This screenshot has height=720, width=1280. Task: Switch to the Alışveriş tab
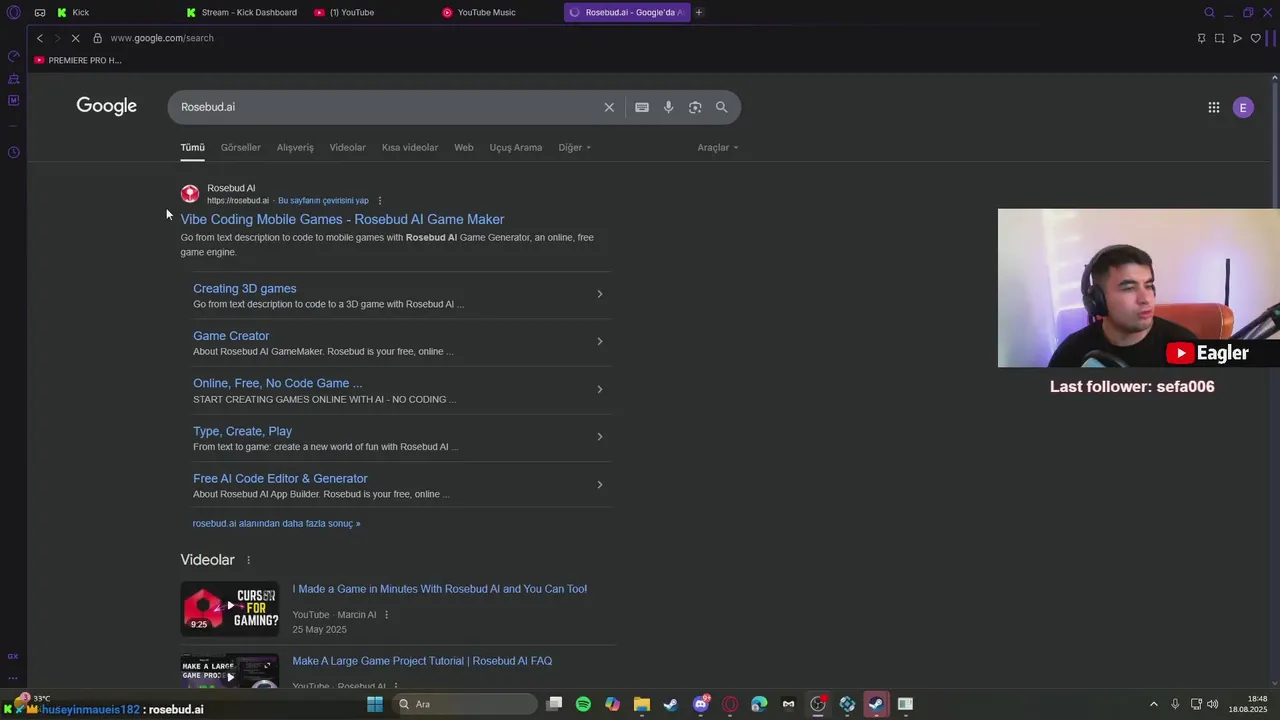pyautogui.click(x=295, y=147)
